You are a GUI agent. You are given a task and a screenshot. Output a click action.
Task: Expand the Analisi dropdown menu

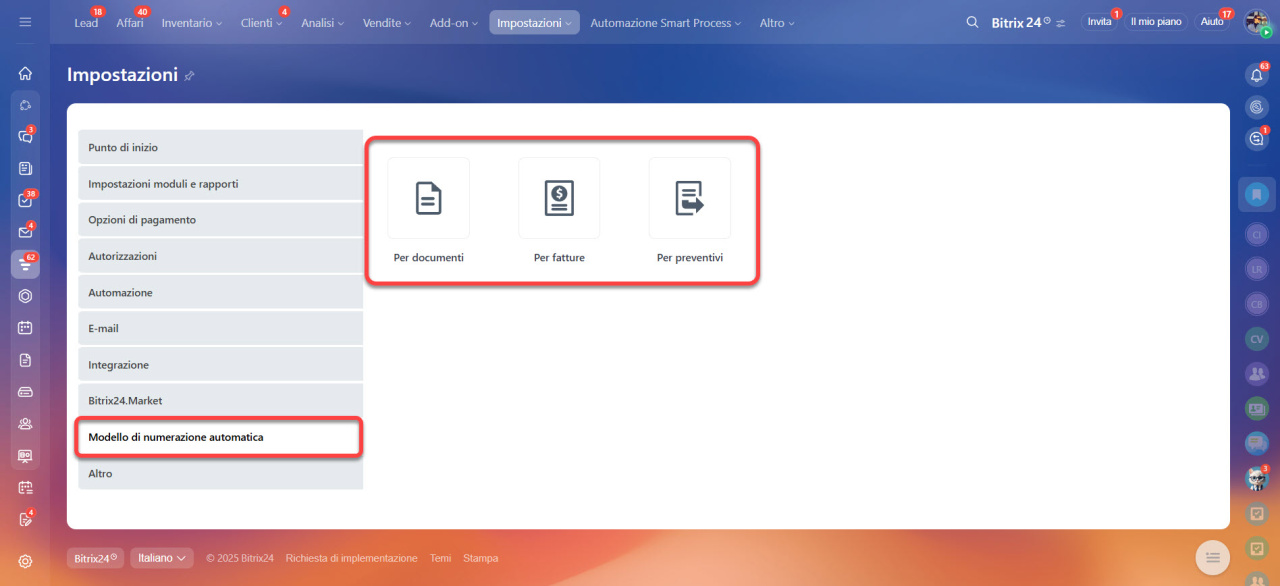pyautogui.click(x=322, y=22)
